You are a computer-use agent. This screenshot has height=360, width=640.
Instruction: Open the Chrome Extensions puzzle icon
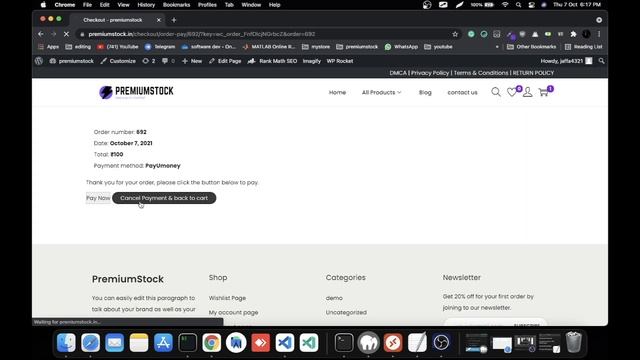573,34
